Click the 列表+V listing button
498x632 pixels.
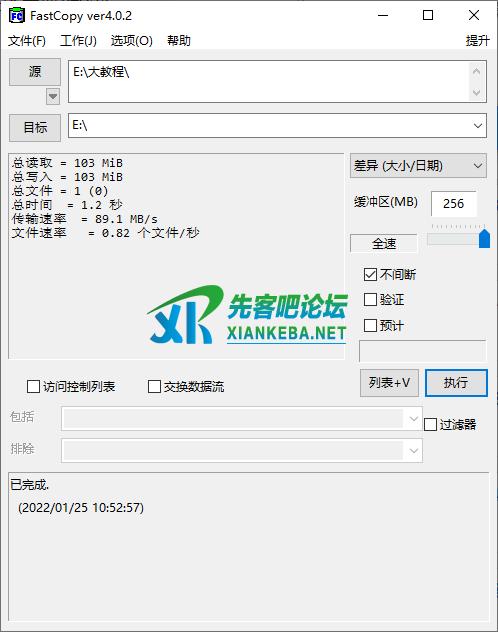click(x=389, y=383)
